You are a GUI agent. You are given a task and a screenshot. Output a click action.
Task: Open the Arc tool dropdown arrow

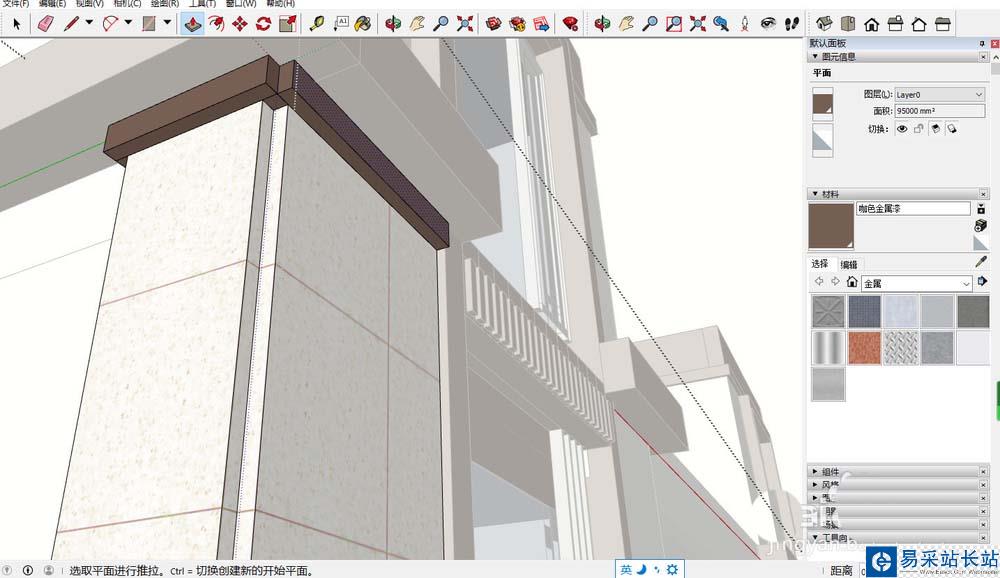coord(128,23)
